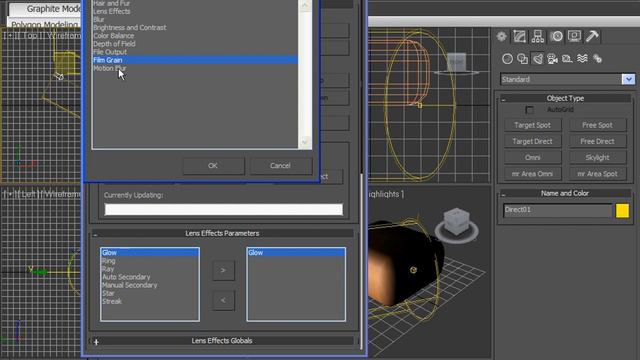Remove the lens effect with < button
The width and height of the screenshot is (640, 360).
[x=223, y=300]
